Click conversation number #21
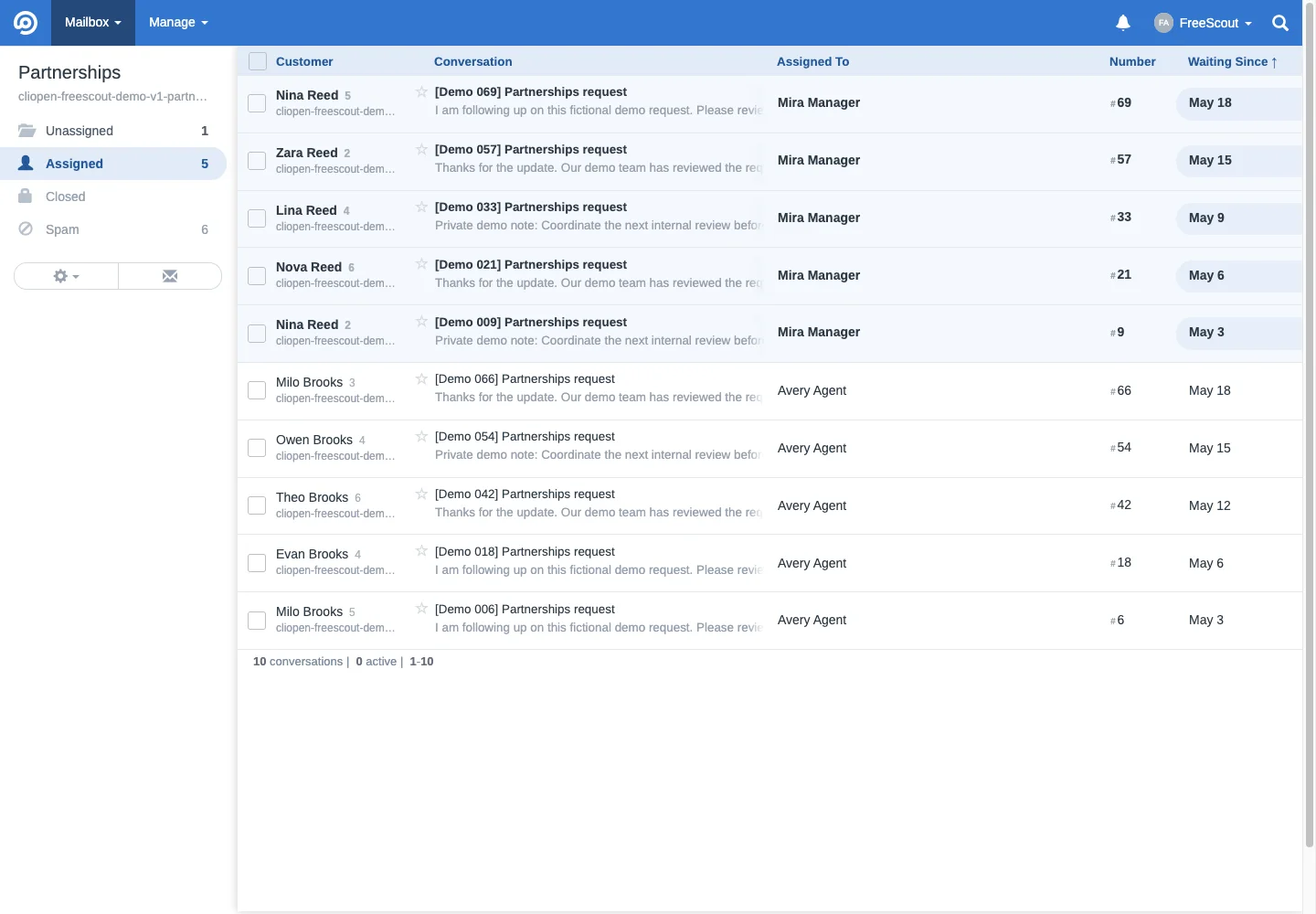Viewport: 1316px width, 914px height. click(x=1121, y=274)
